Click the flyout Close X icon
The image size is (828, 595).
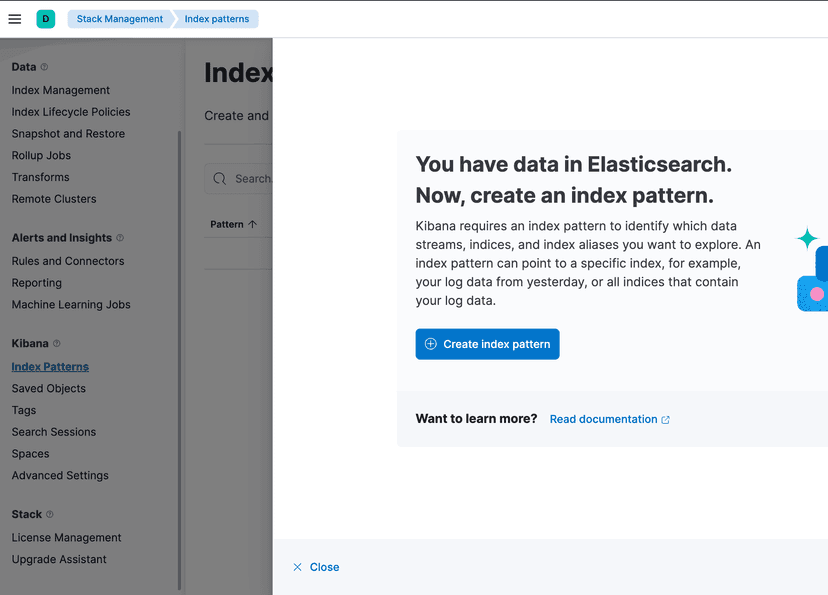point(298,567)
